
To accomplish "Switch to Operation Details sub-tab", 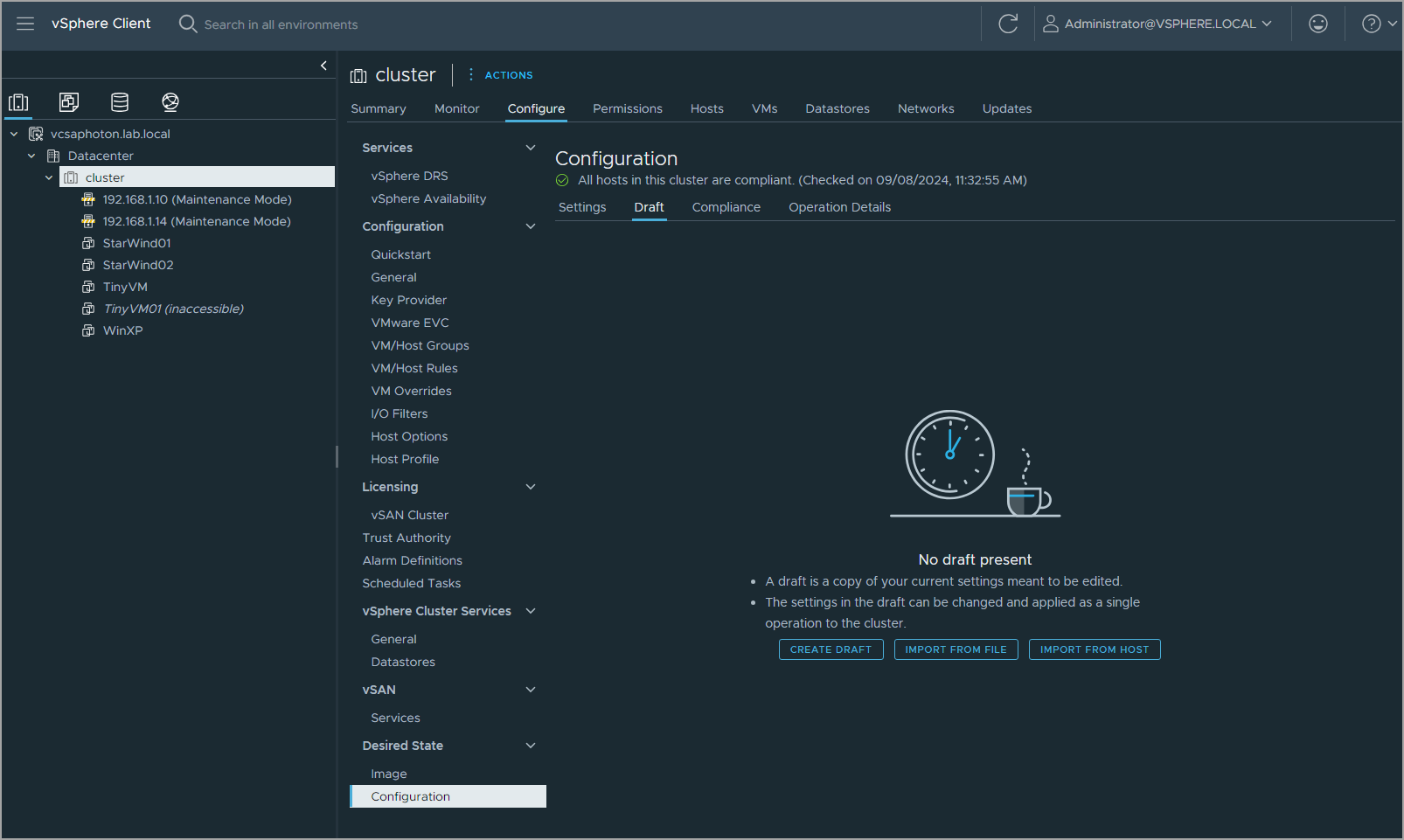I will pos(840,207).
